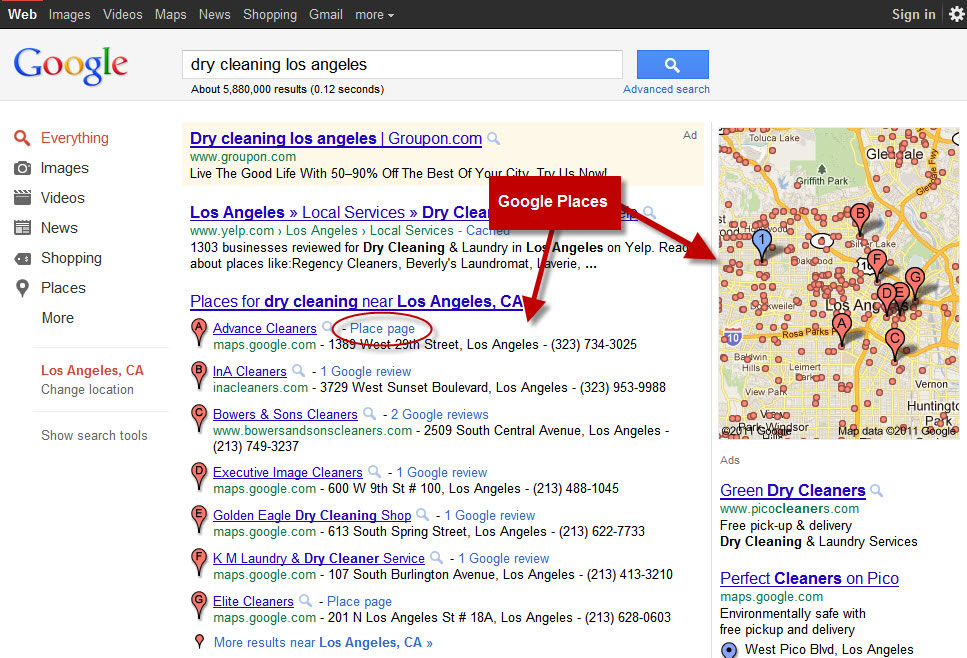
Task: Click red pin D beside Executive Image Cleaners
Action: (x=199, y=476)
